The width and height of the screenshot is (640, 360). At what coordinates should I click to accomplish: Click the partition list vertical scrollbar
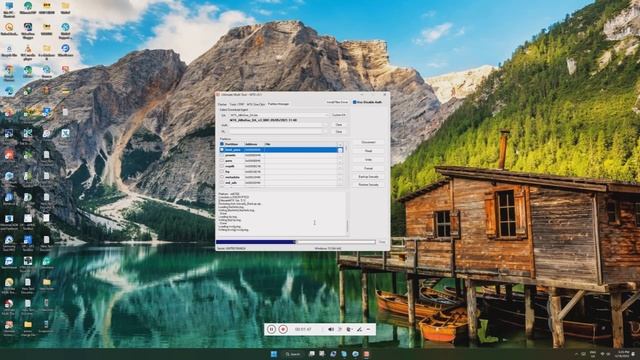pyautogui.click(x=347, y=164)
